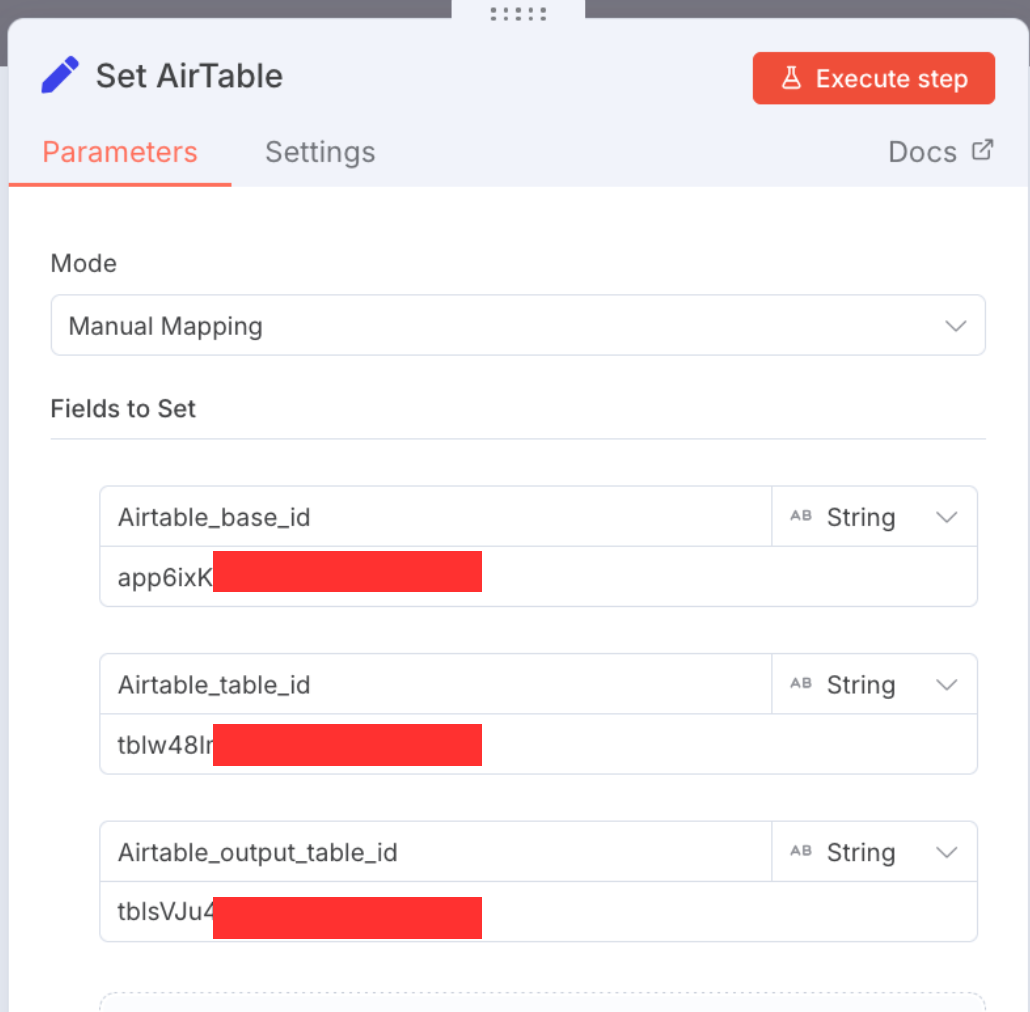The width and height of the screenshot is (1030, 1012).
Task: Click the pencil icon beside Set AirTable
Action: tap(60, 76)
